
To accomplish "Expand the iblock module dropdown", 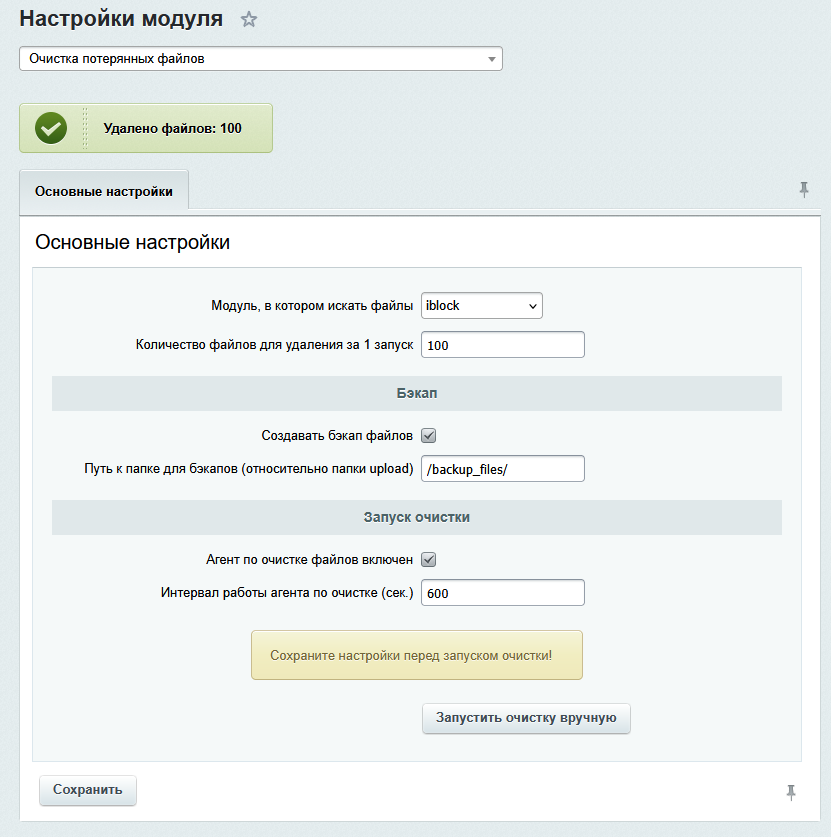I will point(482,306).
